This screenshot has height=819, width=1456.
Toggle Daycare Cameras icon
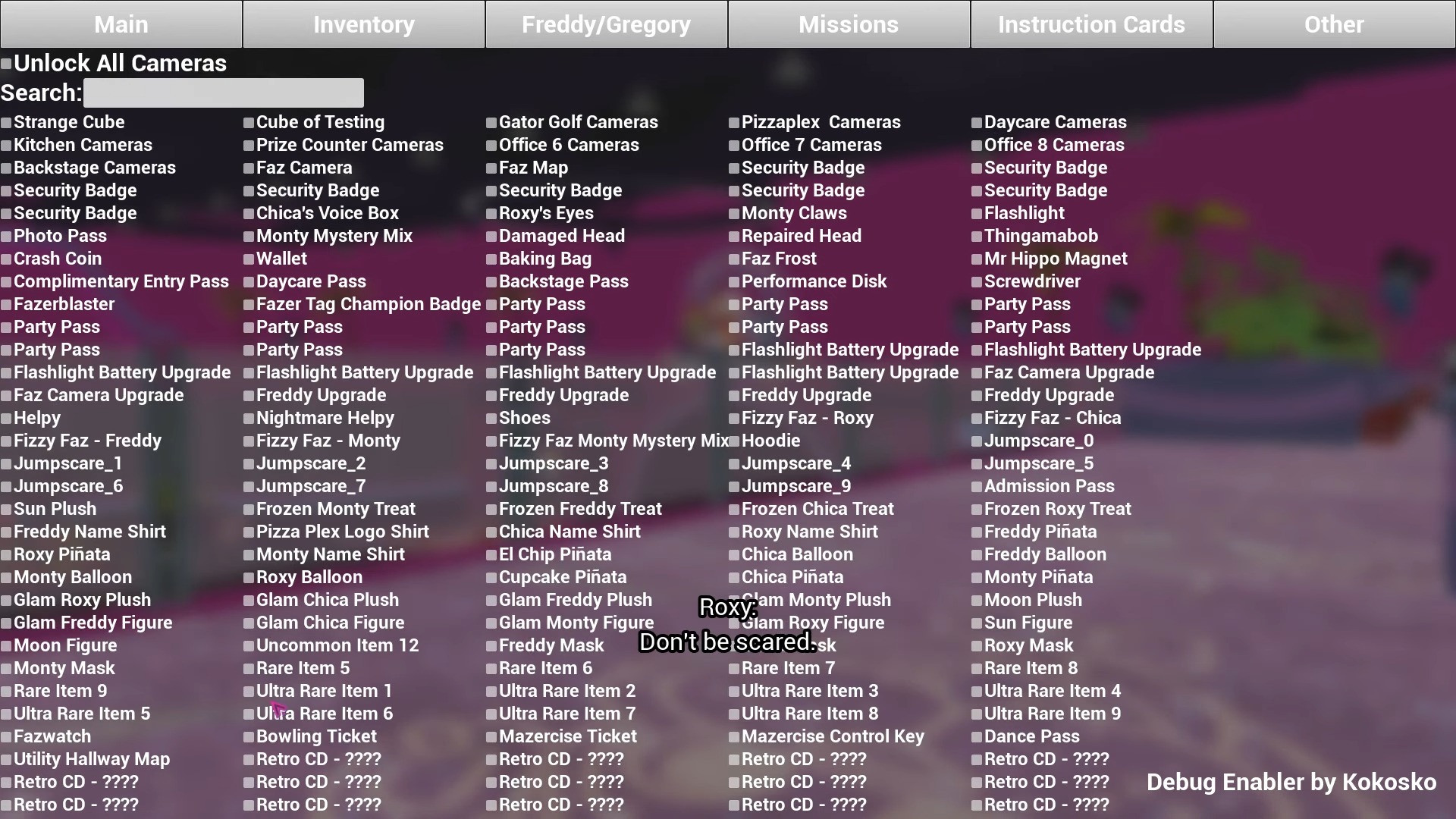click(x=976, y=122)
